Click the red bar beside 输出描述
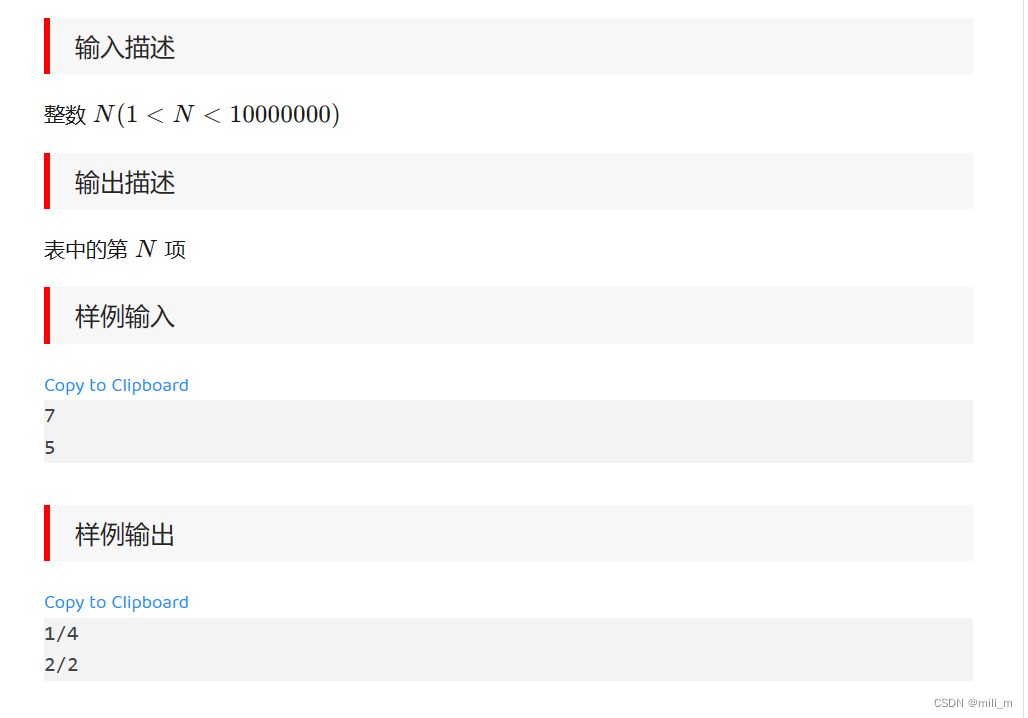Viewport: 1028px width, 718px height. pyautogui.click(x=46, y=182)
